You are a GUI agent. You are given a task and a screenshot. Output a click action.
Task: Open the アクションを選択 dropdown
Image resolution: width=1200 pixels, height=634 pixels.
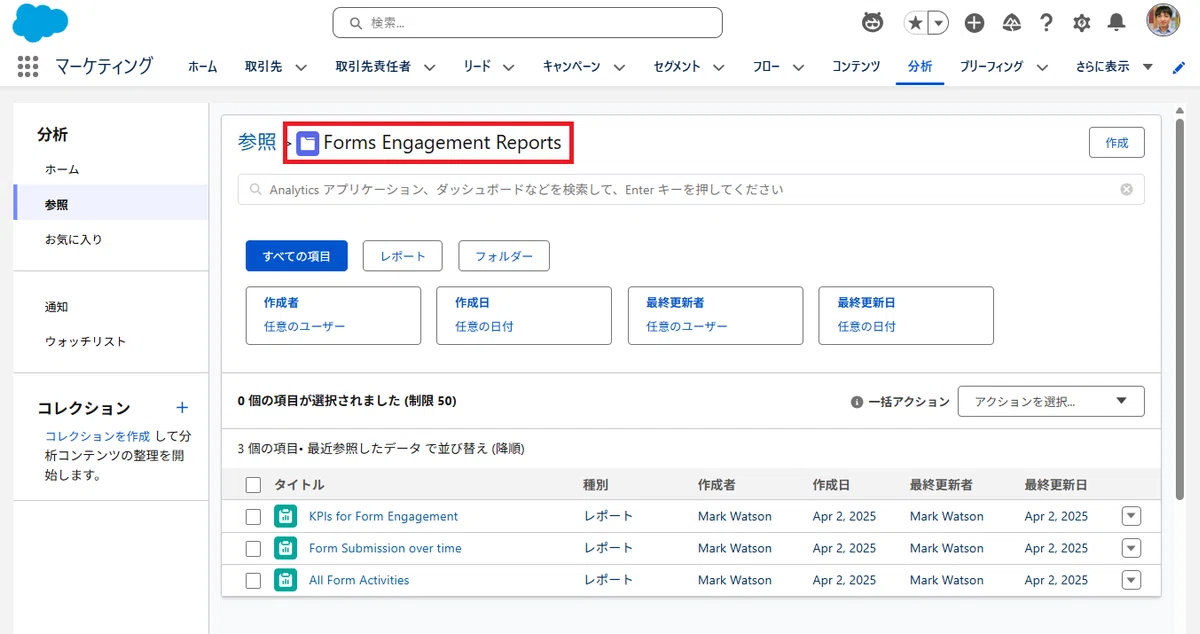point(1051,401)
